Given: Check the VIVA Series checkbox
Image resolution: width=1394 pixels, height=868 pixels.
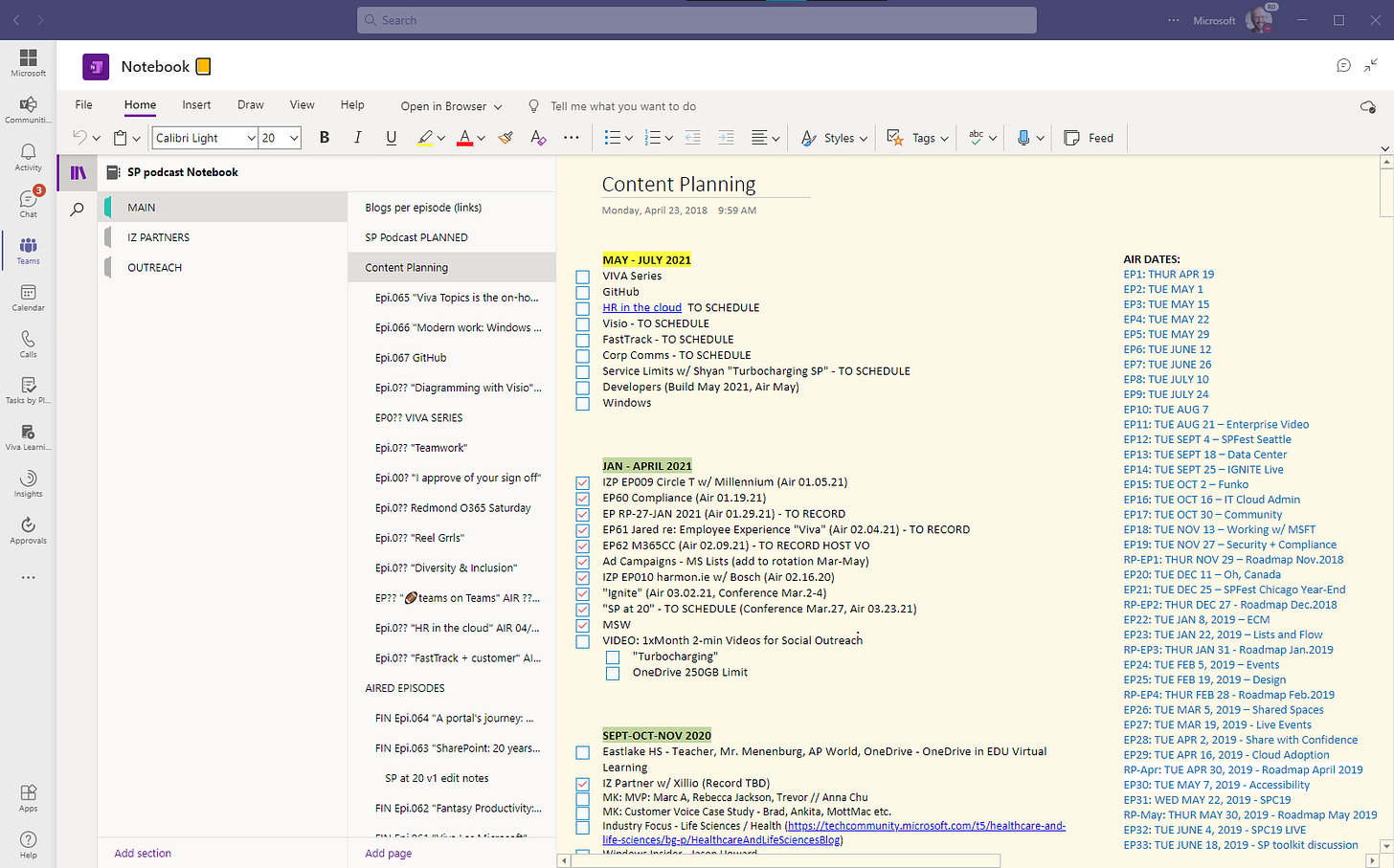Looking at the screenshot, I should pos(582,278).
